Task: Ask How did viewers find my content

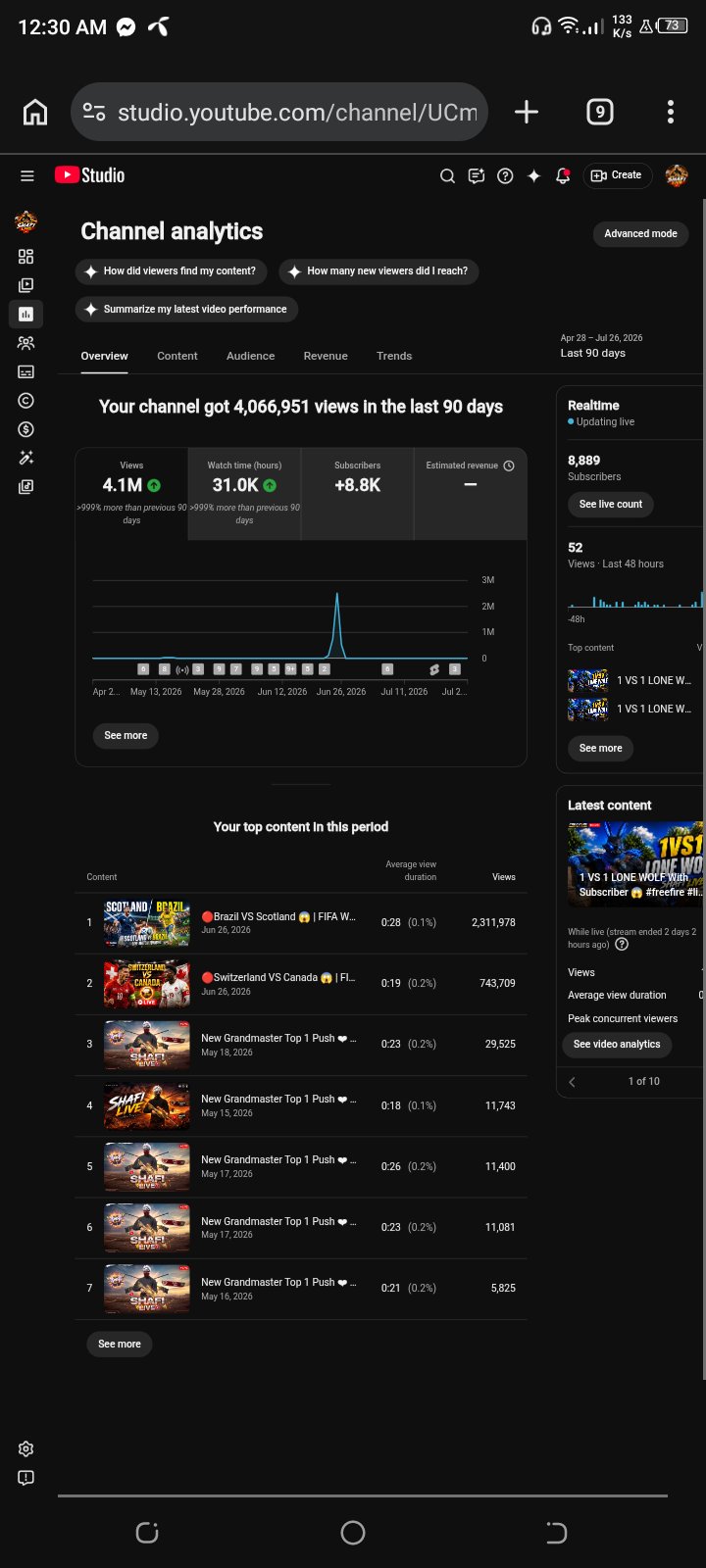Action: coord(170,271)
